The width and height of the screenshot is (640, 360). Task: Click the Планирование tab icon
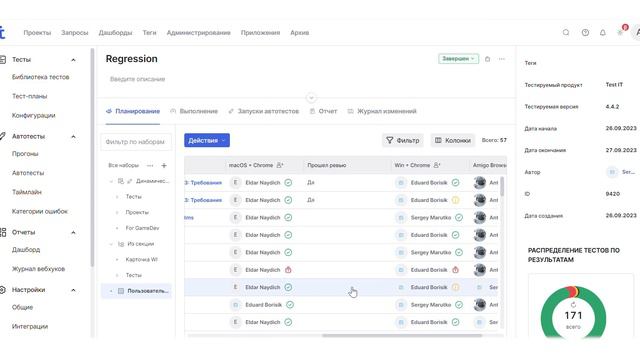point(109,111)
